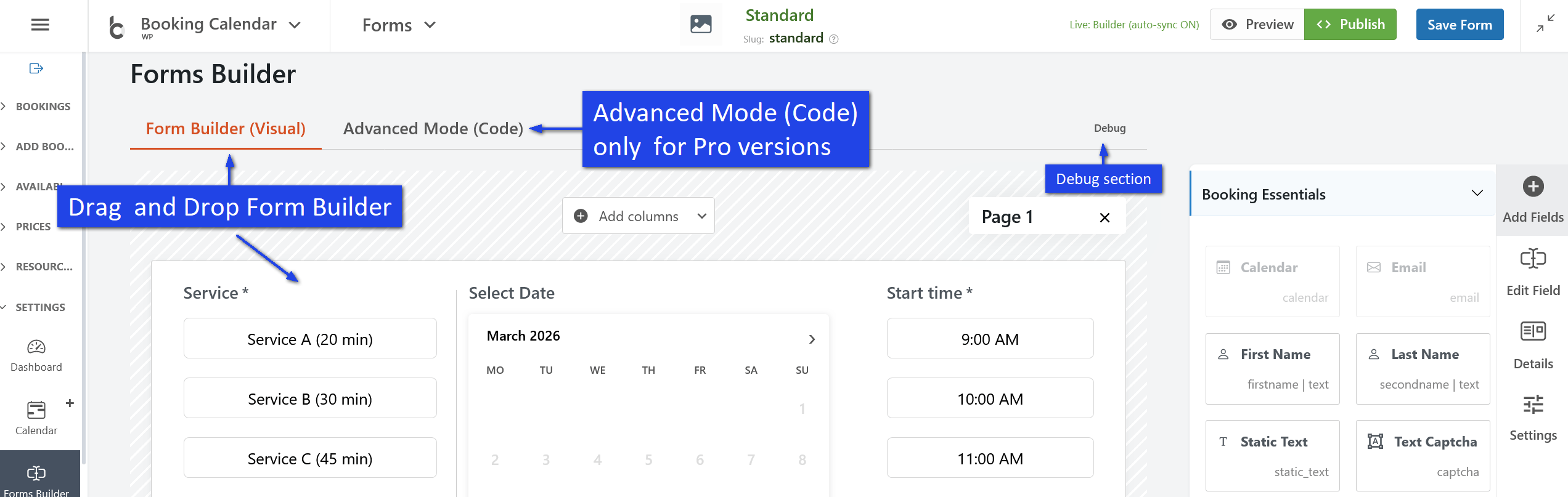
Task: Open the Add columns dropdown
Action: click(638, 216)
